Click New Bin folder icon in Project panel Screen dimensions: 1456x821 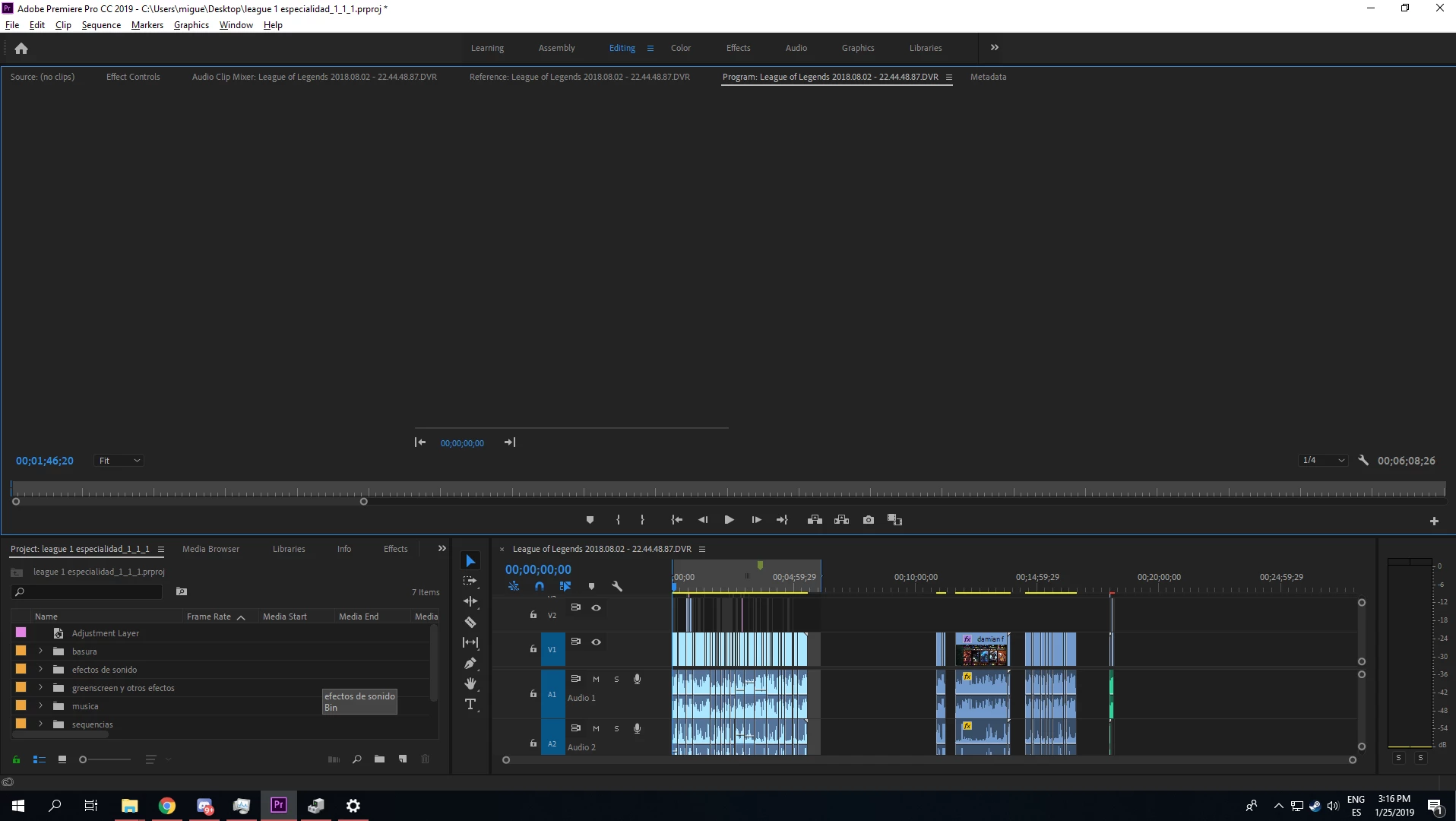[x=379, y=759]
